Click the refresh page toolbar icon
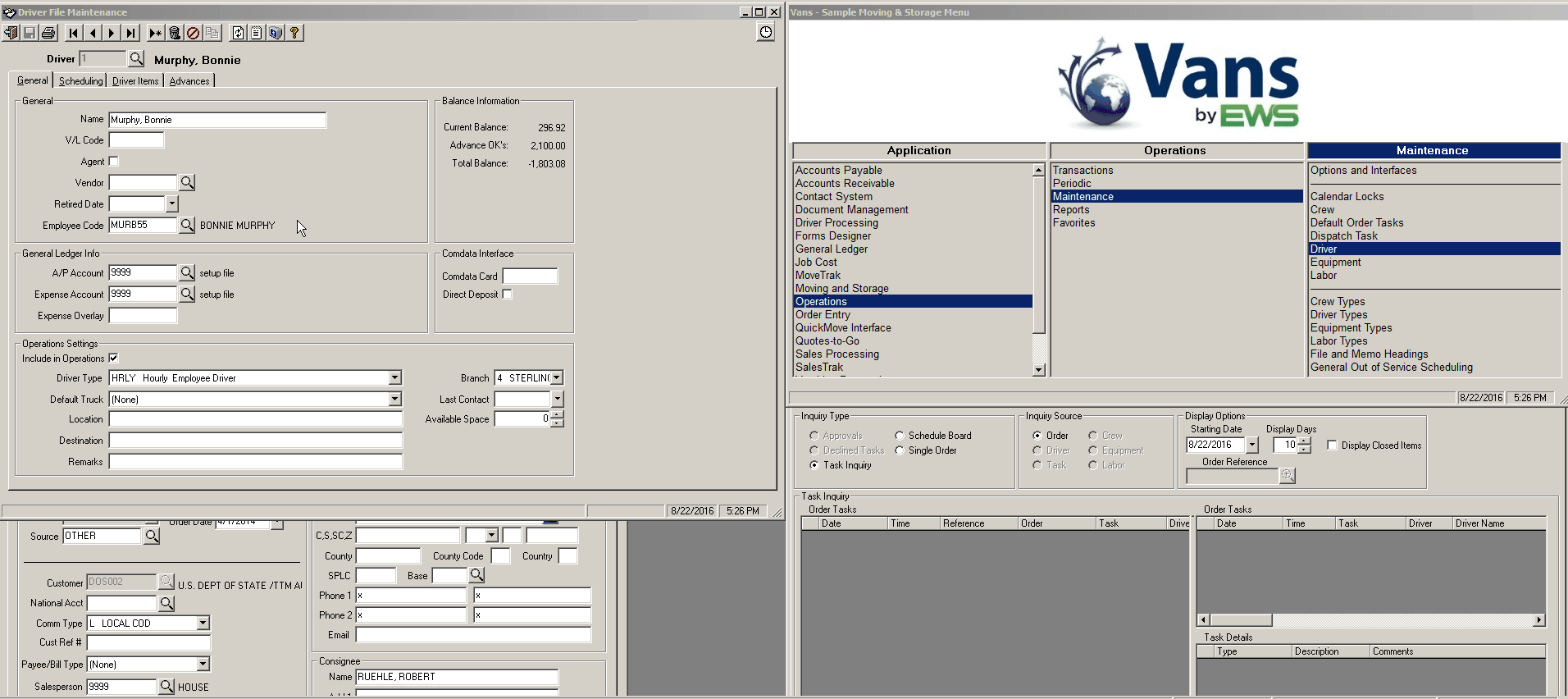Screen dimensions: 1568x699 238,33
